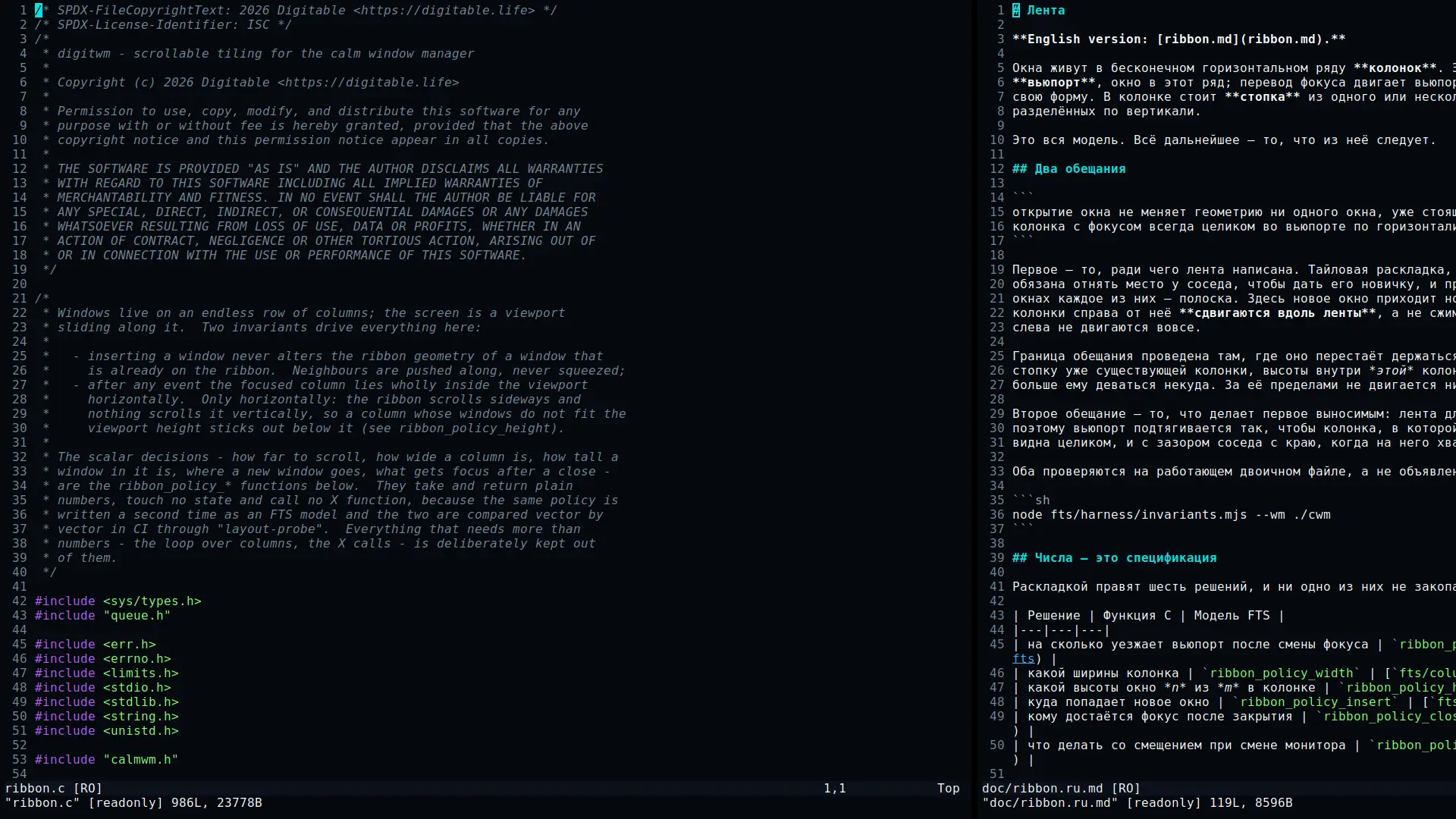This screenshot has width=1456, height=819.
Task: Click the 'THE SOFTWARE IS PROVIDED "AS IS"' line
Action: pyautogui.click(x=322, y=168)
